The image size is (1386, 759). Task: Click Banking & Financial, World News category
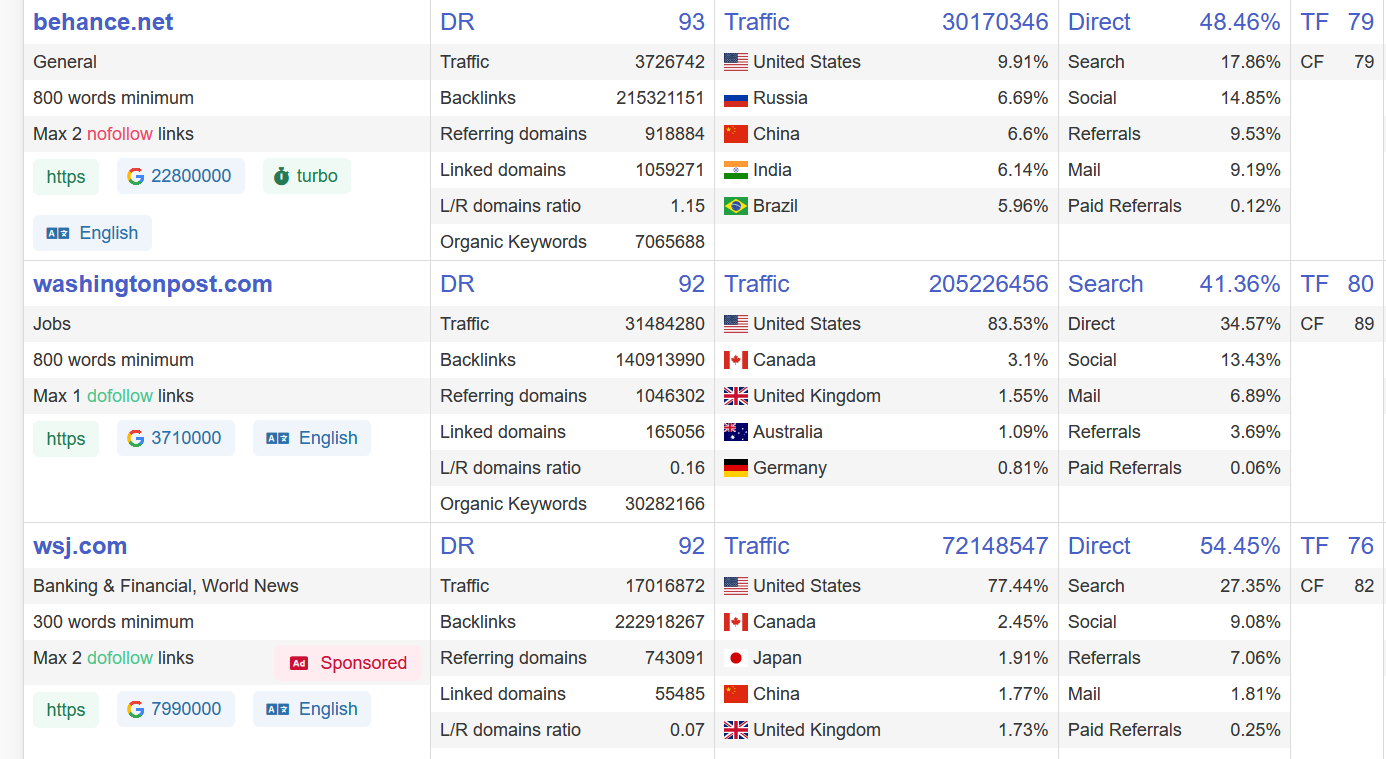click(166, 586)
